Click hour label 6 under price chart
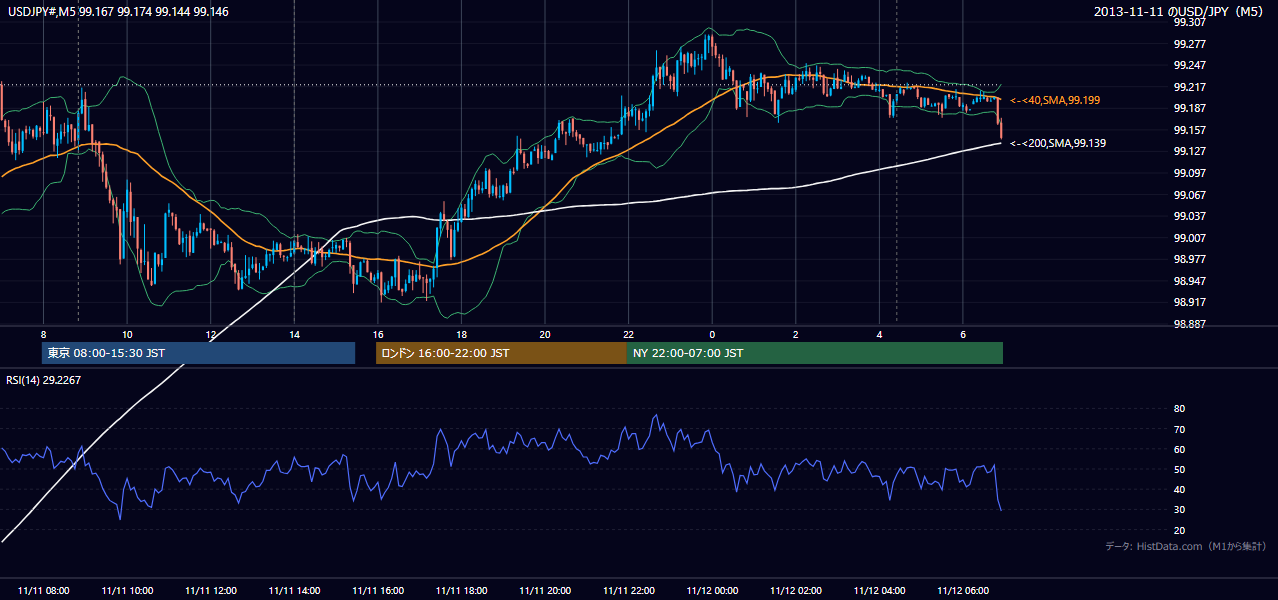Viewport: 1278px width, 600px height. coord(962,334)
